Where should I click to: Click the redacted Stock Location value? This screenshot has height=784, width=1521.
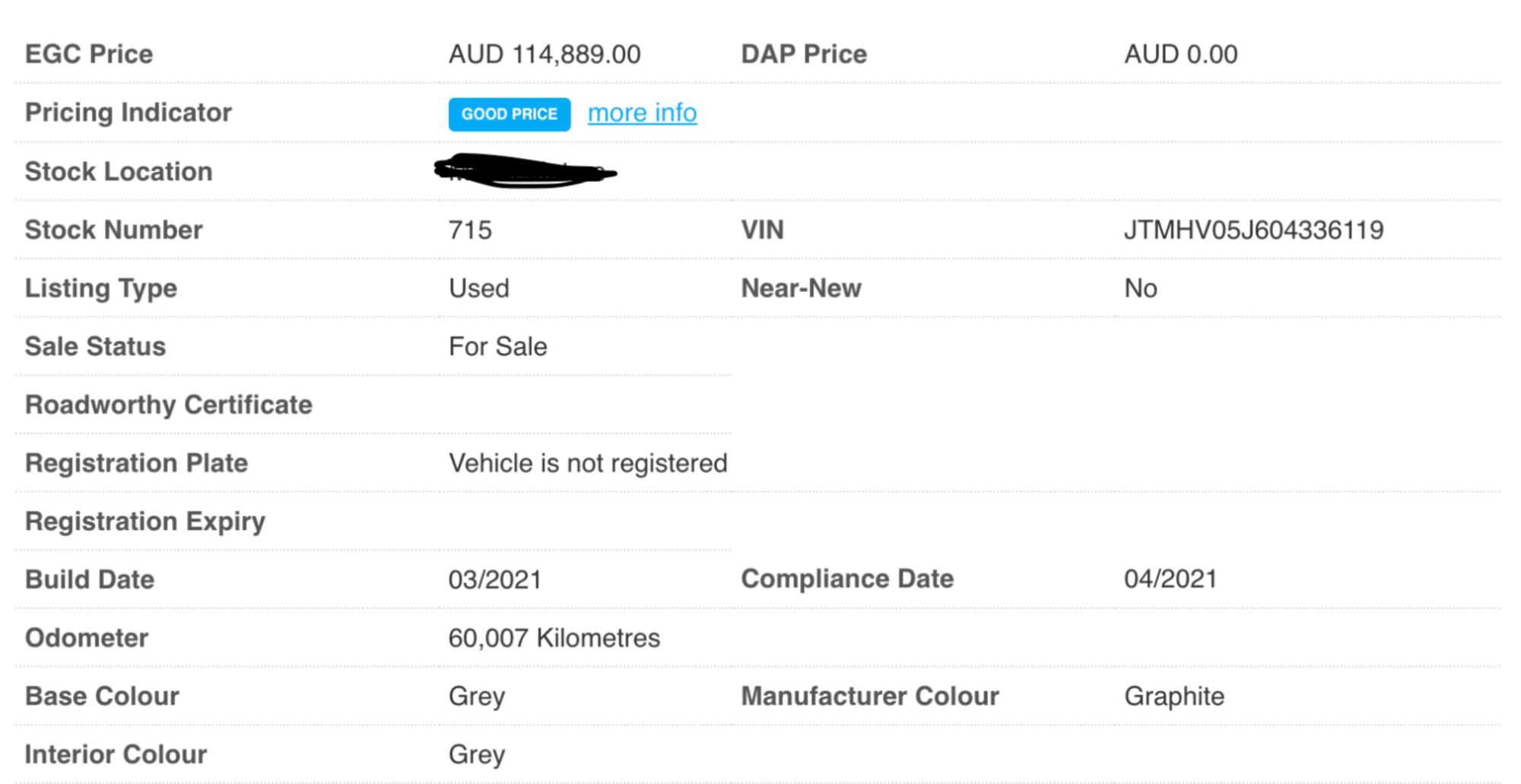click(525, 171)
